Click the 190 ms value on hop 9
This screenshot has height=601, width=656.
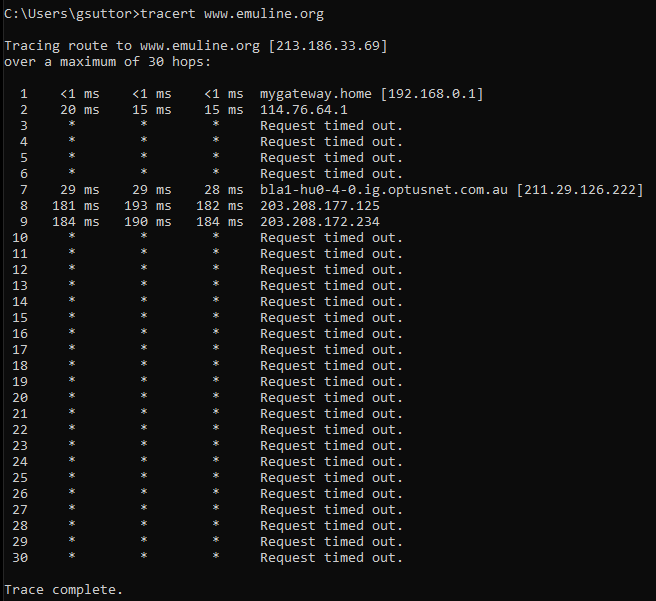click(148, 222)
